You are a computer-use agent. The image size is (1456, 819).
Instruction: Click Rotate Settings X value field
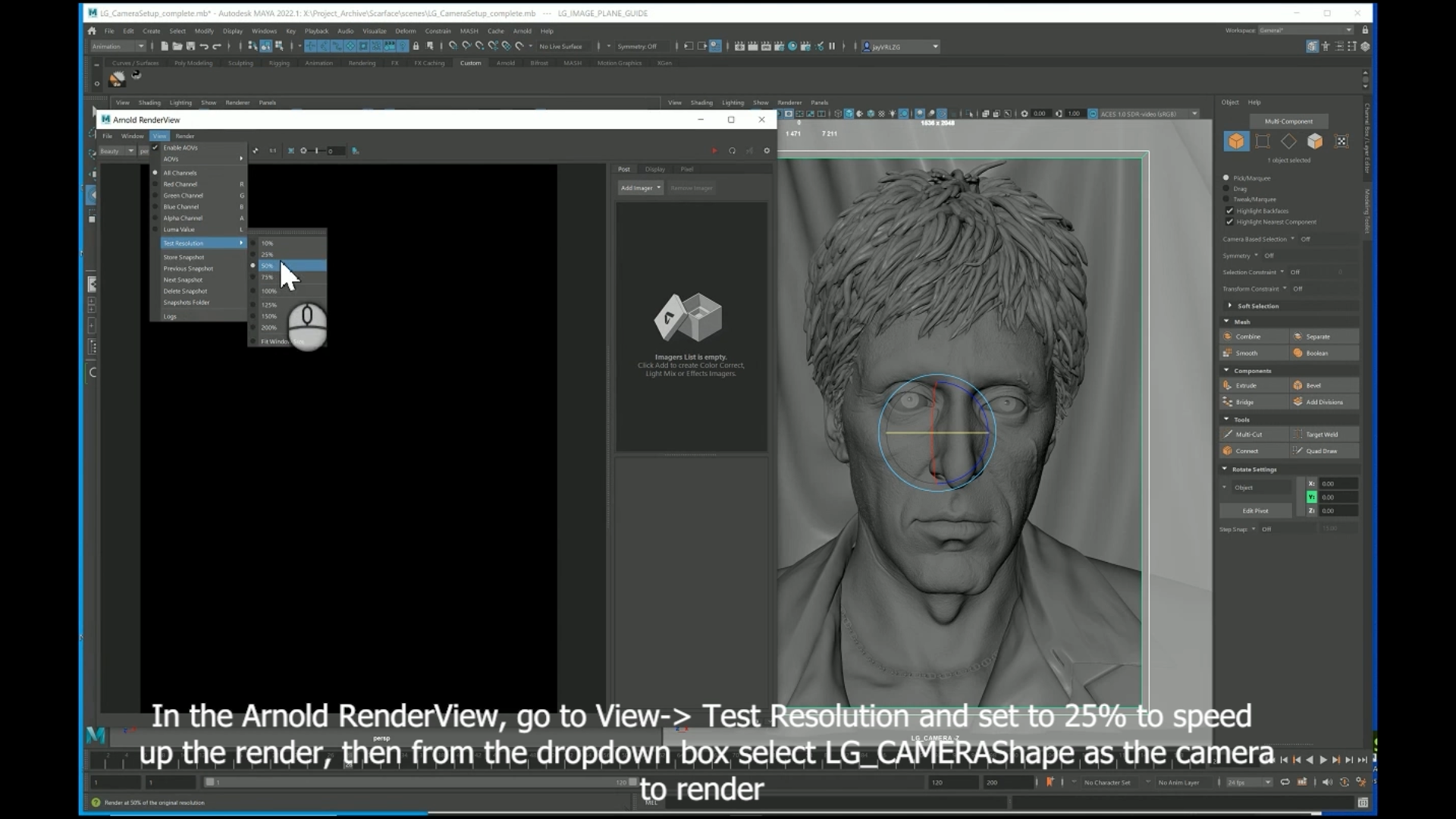[1337, 484]
